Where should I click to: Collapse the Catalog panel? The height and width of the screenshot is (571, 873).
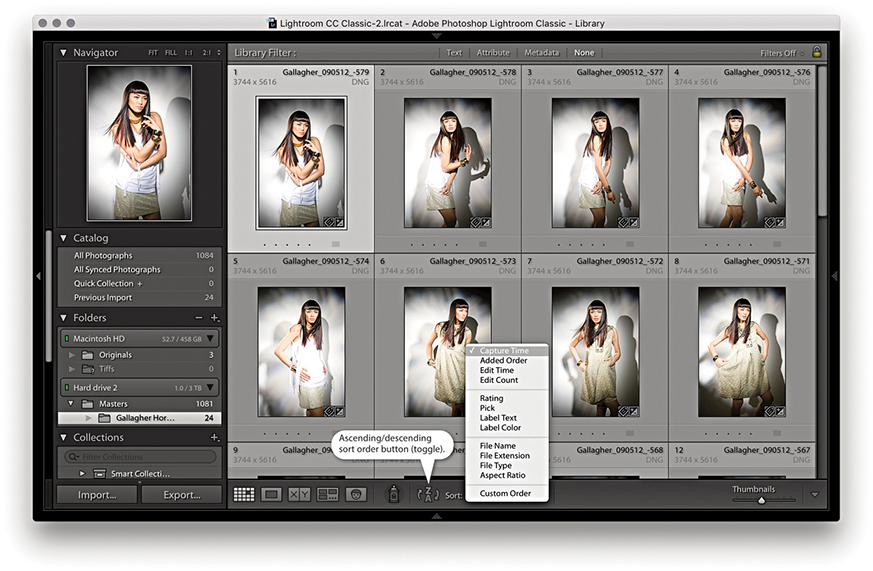click(64, 238)
